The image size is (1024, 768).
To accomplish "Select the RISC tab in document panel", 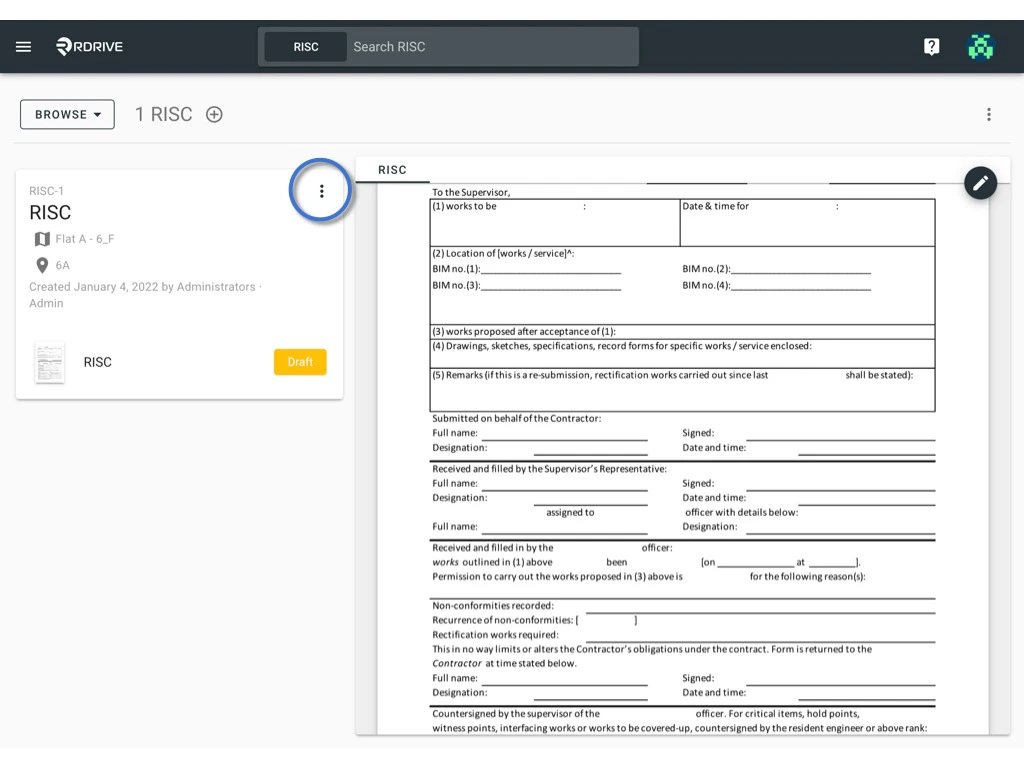I will point(392,170).
